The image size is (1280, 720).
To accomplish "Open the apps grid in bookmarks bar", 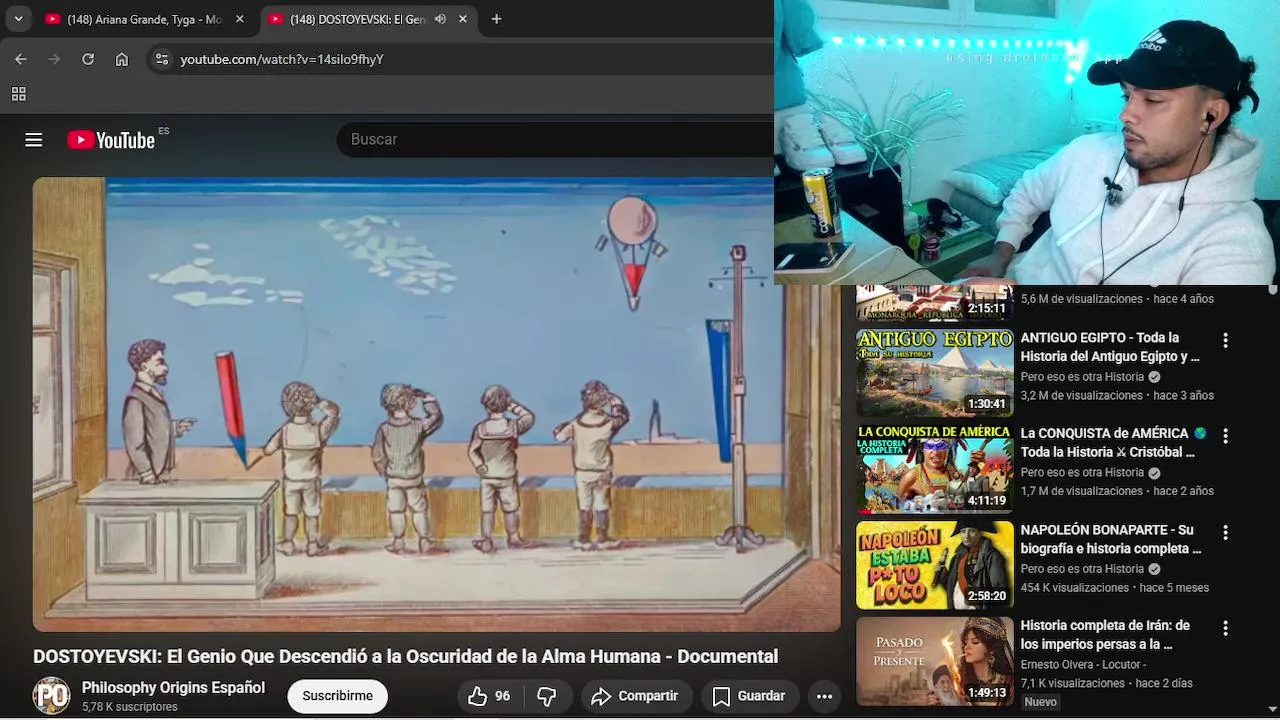I will tap(18, 94).
